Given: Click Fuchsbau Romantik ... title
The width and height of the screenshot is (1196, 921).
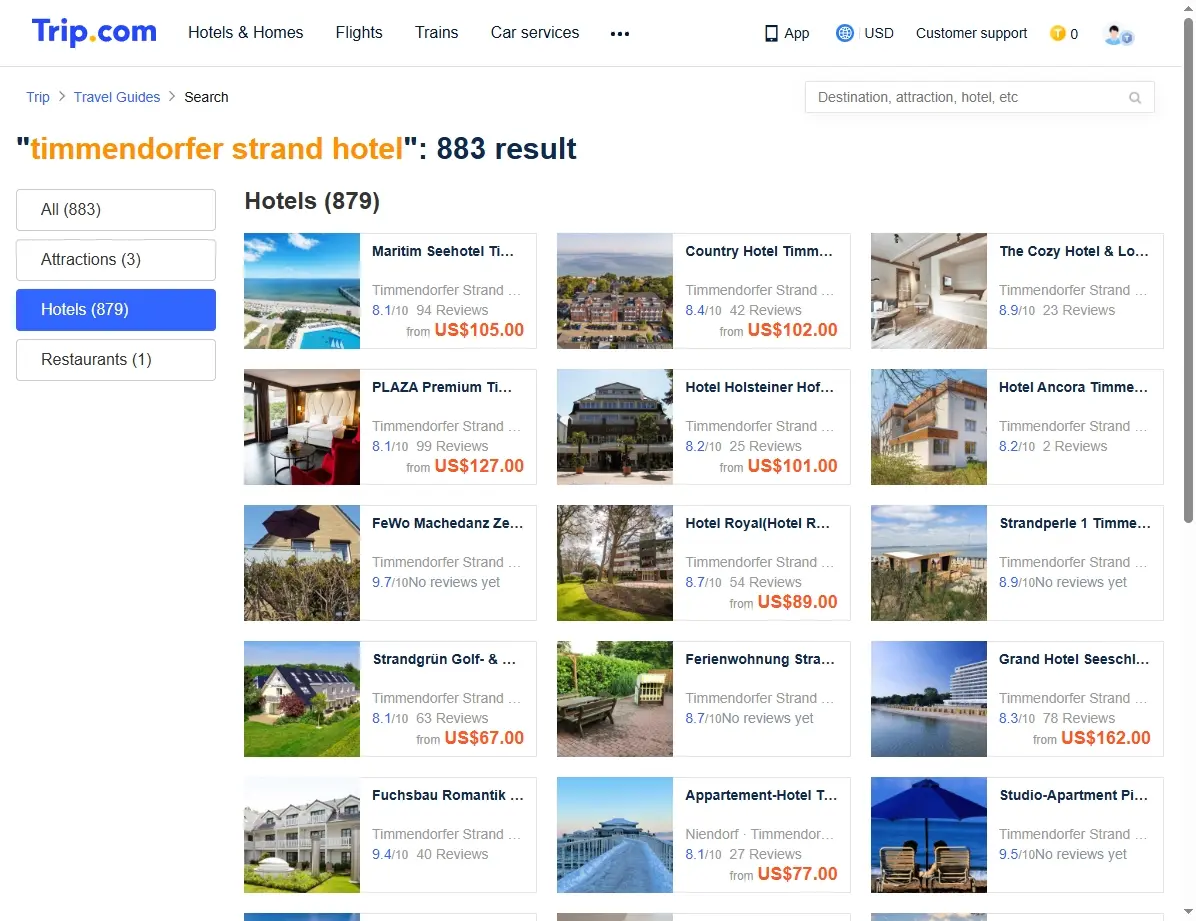Looking at the screenshot, I should (x=448, y=795).
